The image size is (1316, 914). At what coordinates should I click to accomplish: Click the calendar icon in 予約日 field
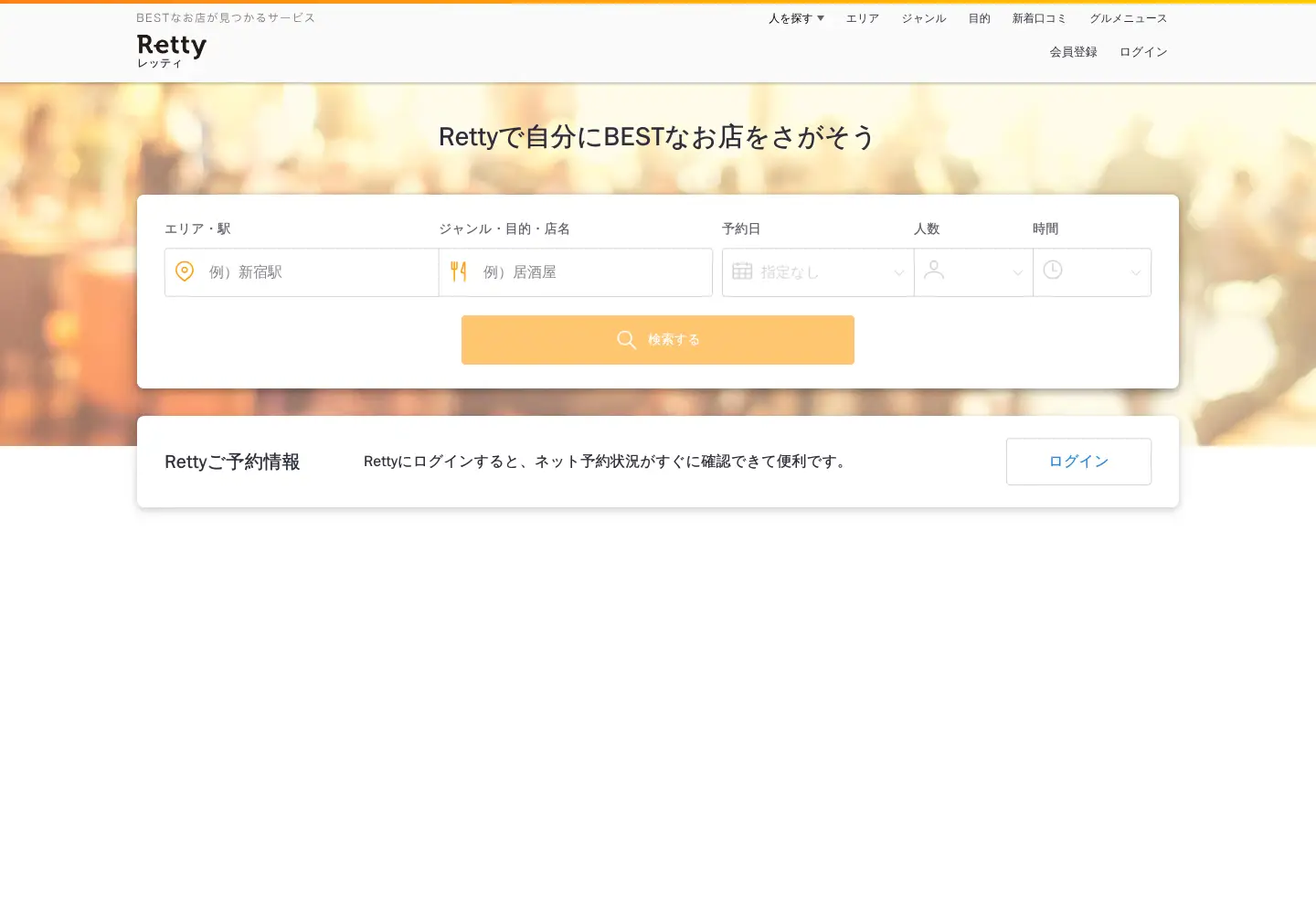click(x=742, y=271)
